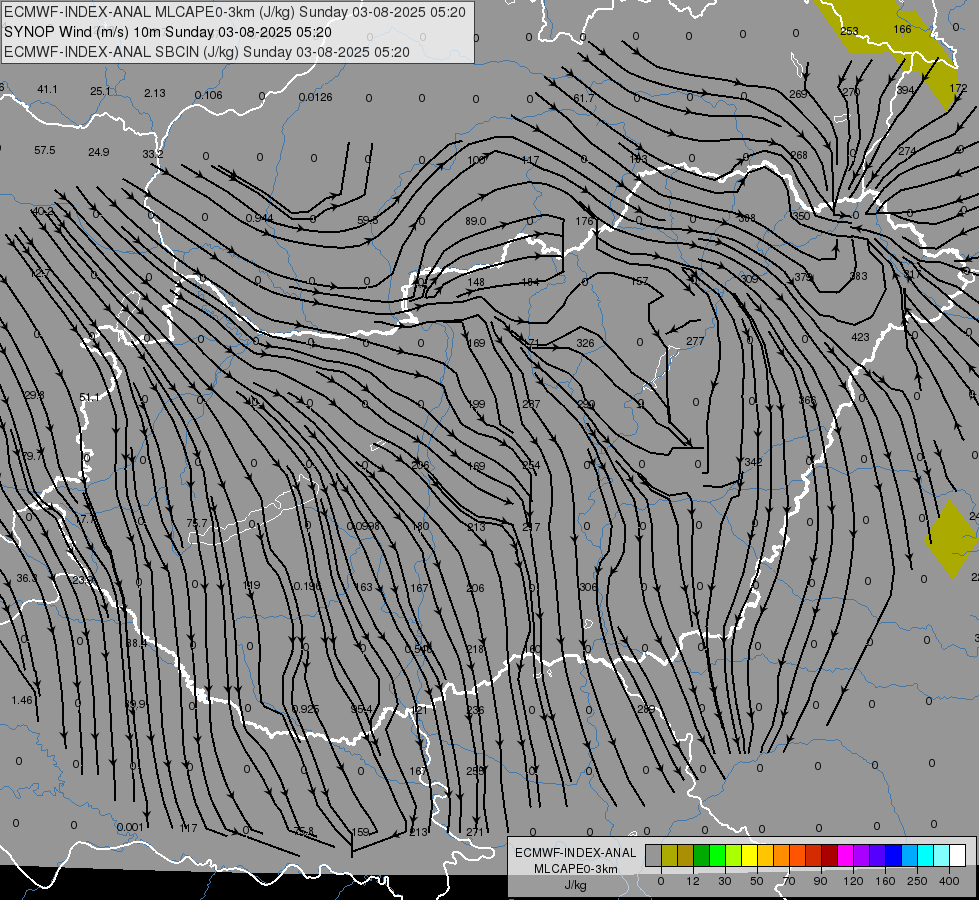This screenshot has height=900, width=979.
Task: Click the map value 383
Action: [858, 276]
